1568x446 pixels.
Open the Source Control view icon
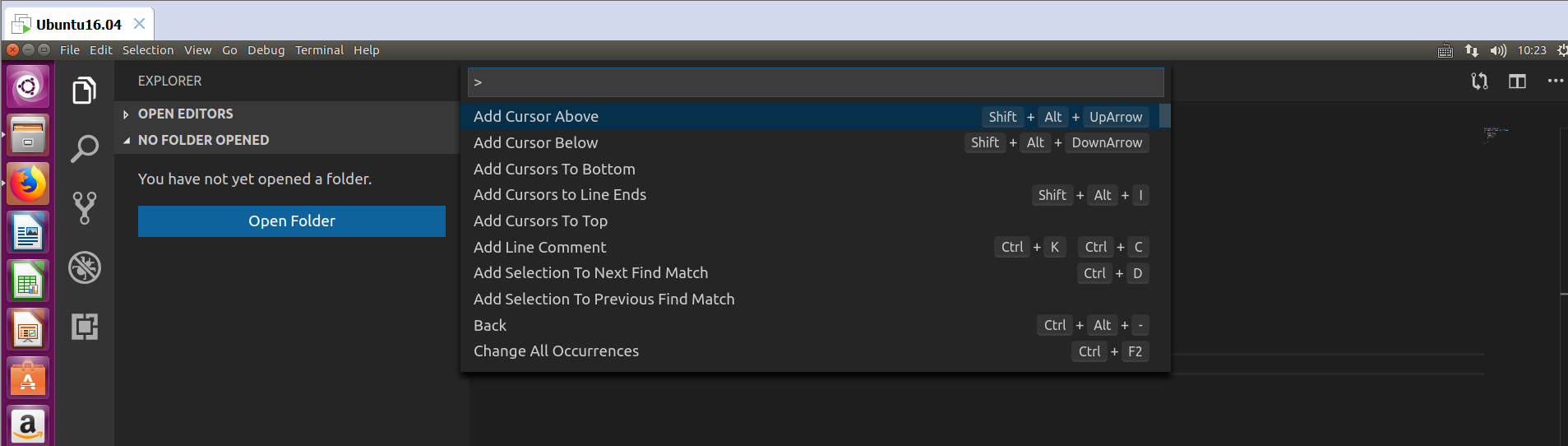(84, 208)
